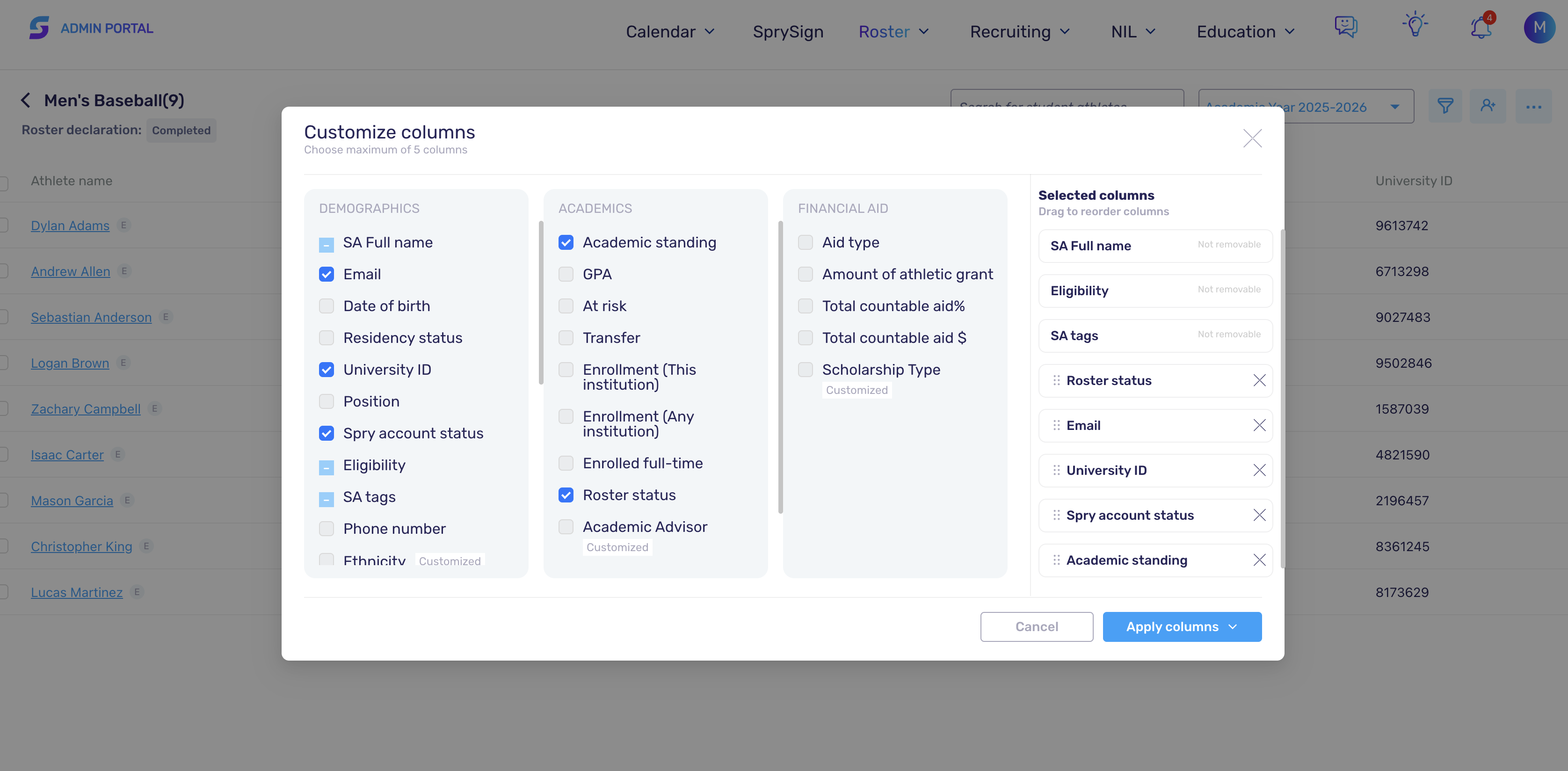Click the Demographics list scrollbar
The image size is (1568, 771).
click(x=541, y=303)
